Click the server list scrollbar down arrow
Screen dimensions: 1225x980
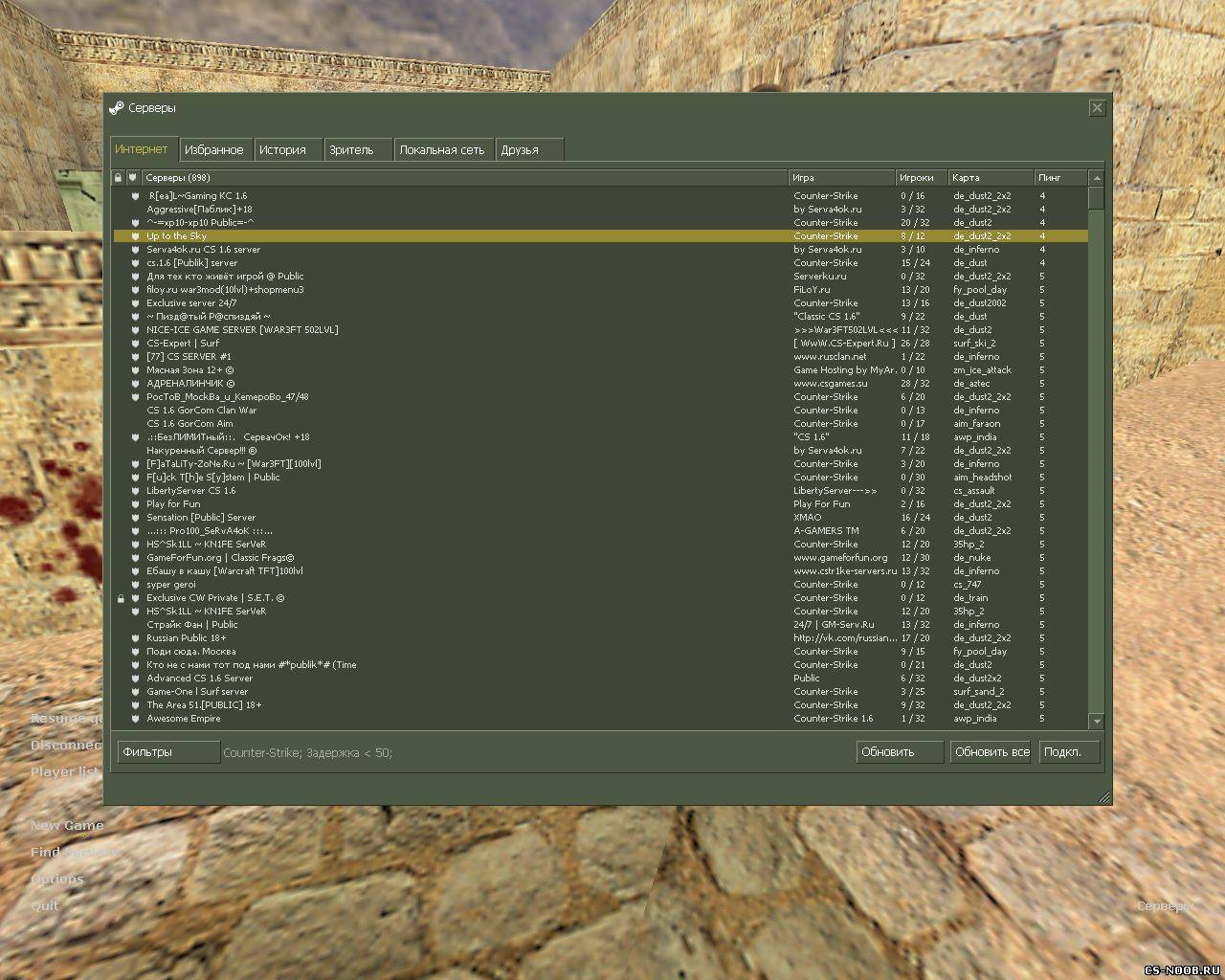[x=1097, y=721]
